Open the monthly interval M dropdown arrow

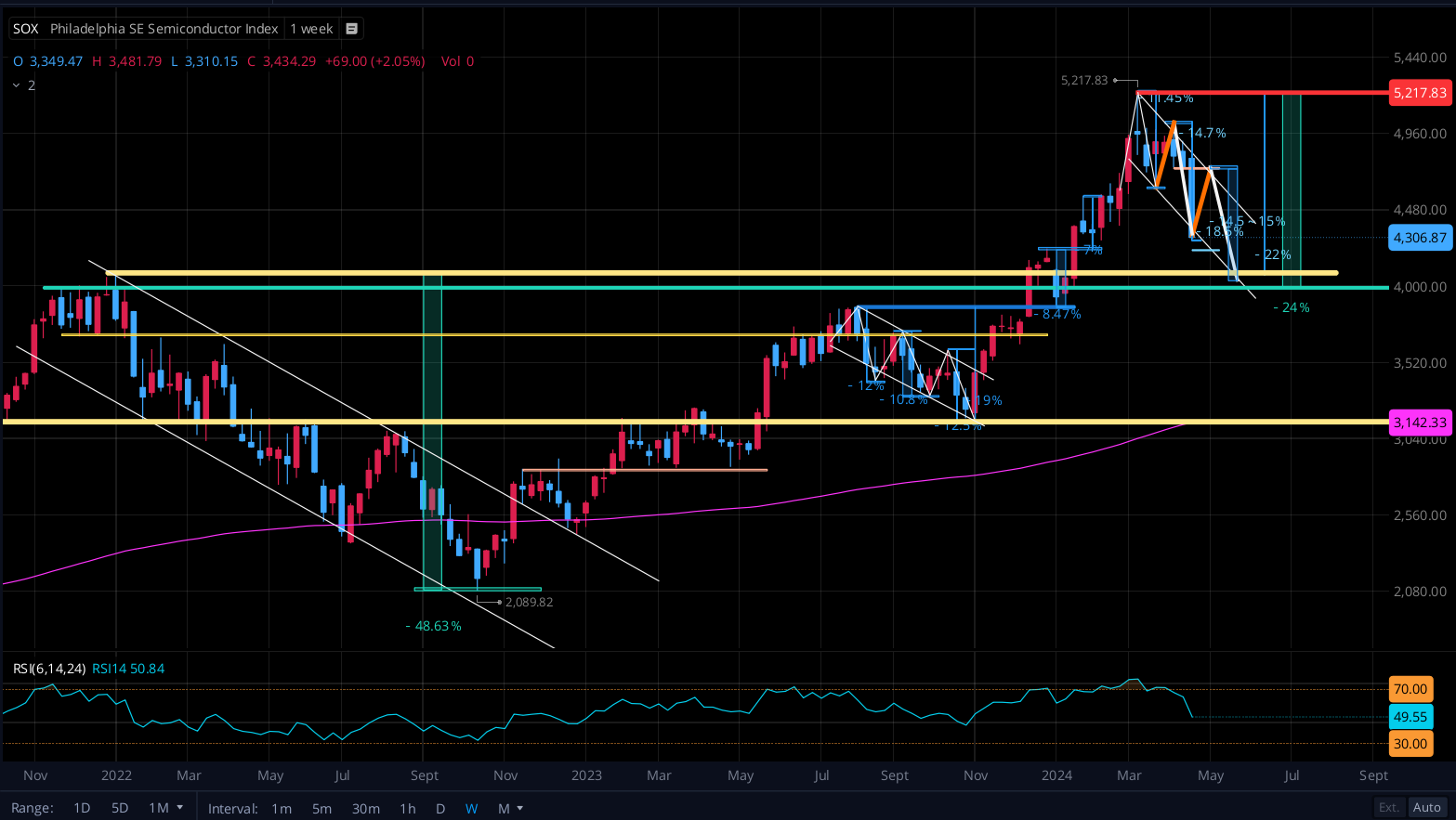519,808
